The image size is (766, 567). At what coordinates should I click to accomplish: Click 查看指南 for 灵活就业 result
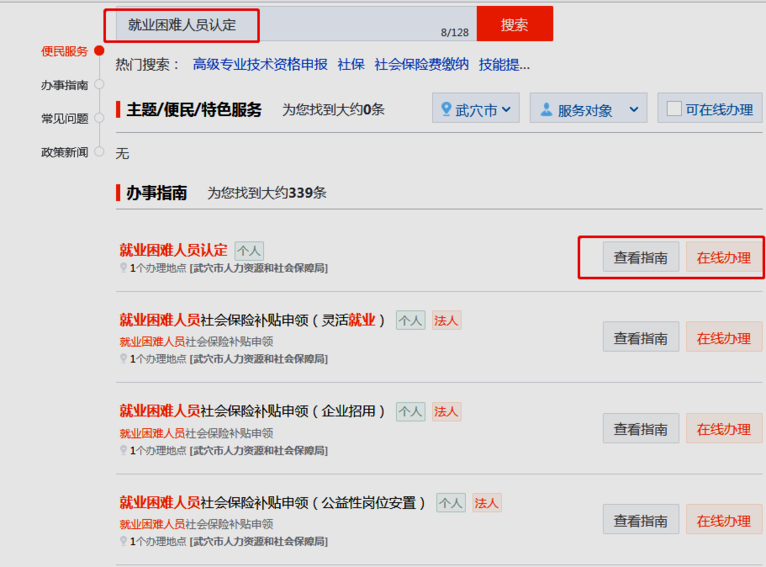tap(640, 337)
